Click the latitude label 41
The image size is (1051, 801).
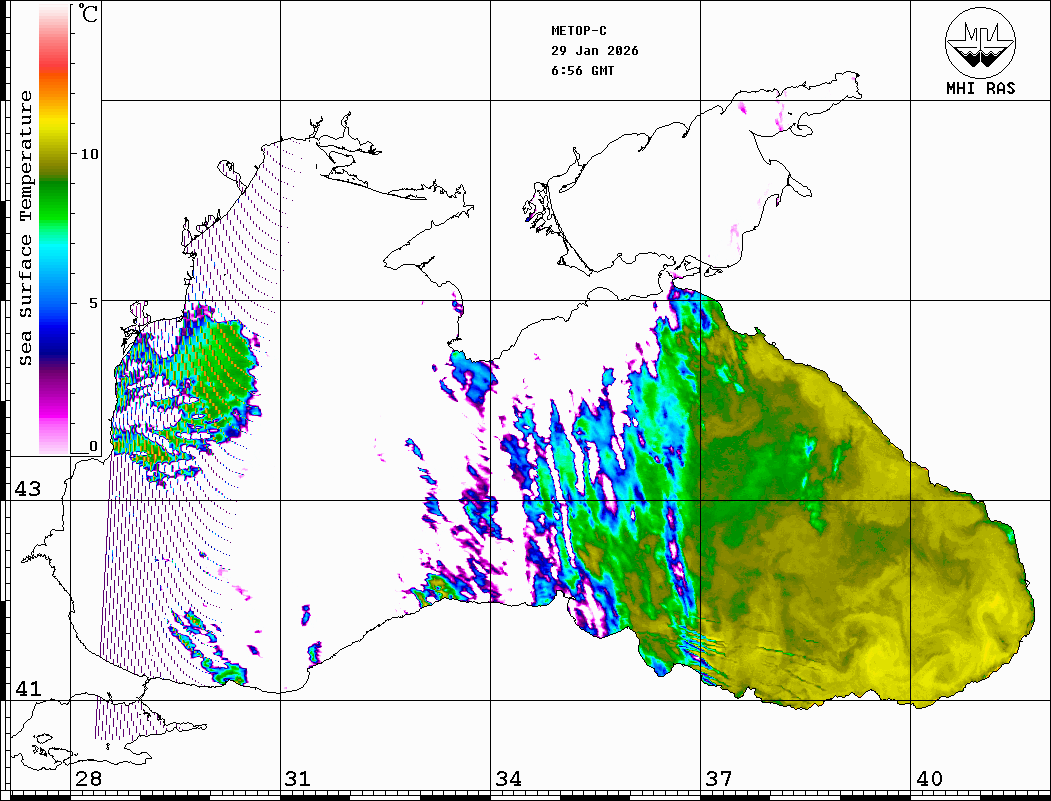pyautogui.click(x=26, y=689)
